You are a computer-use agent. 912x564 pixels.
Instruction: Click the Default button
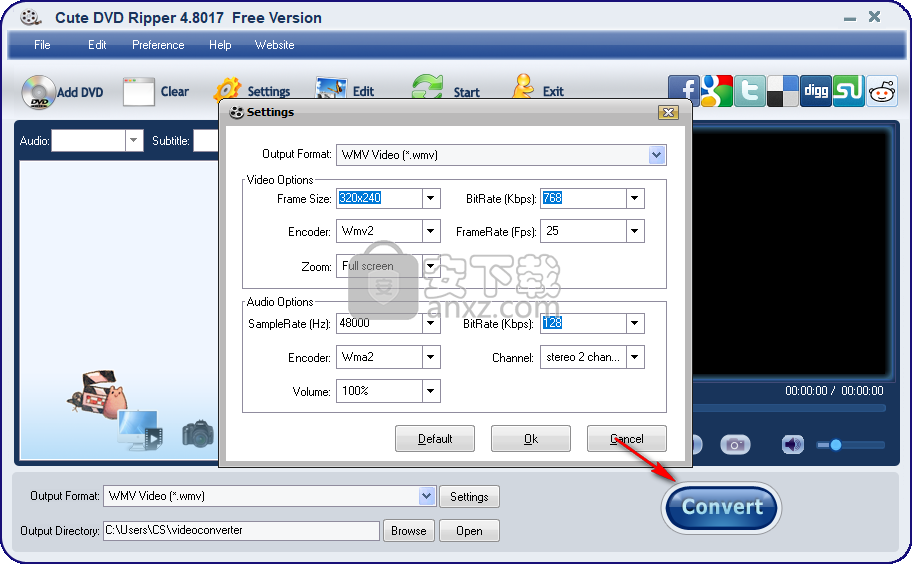(x=435, y=438)
